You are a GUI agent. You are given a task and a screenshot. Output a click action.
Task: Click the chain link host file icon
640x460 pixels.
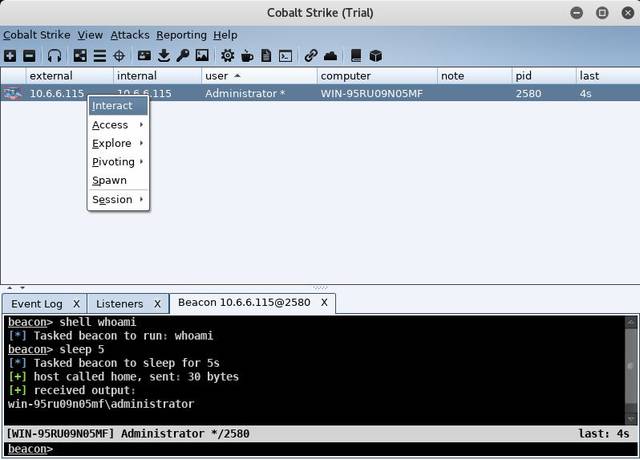pyautogui.click(x=311, y=56)
